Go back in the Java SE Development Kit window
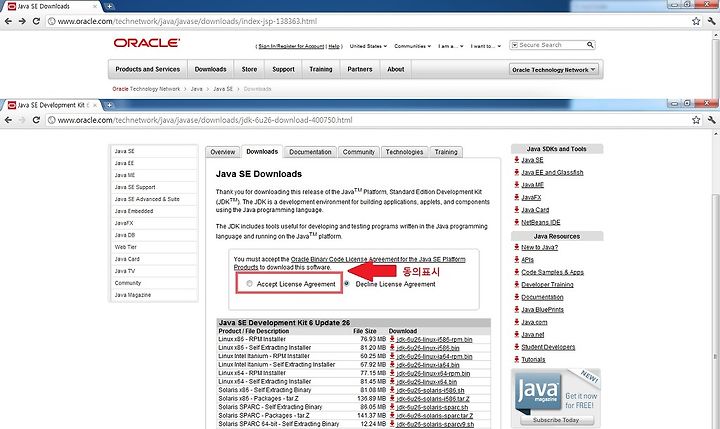The height and width of the screenshot is (429, 720). [x=8, y=120]
